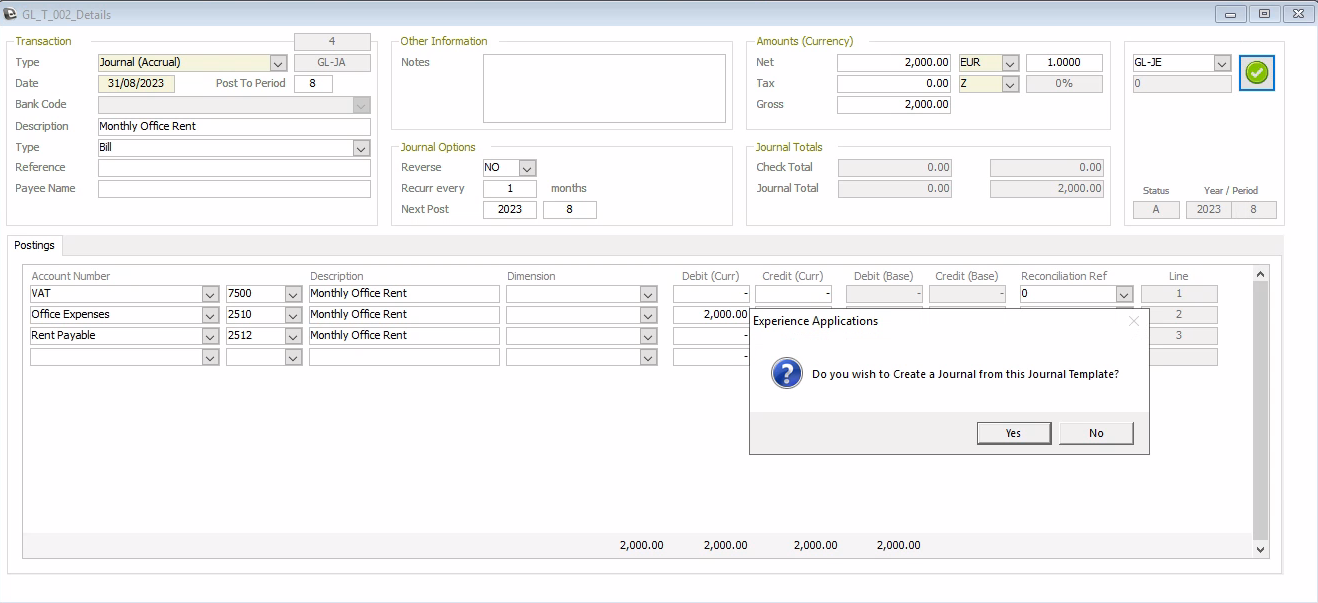
Task: Open the Reconciliation Ref dropdown on line one
Action: (1124, 293)
